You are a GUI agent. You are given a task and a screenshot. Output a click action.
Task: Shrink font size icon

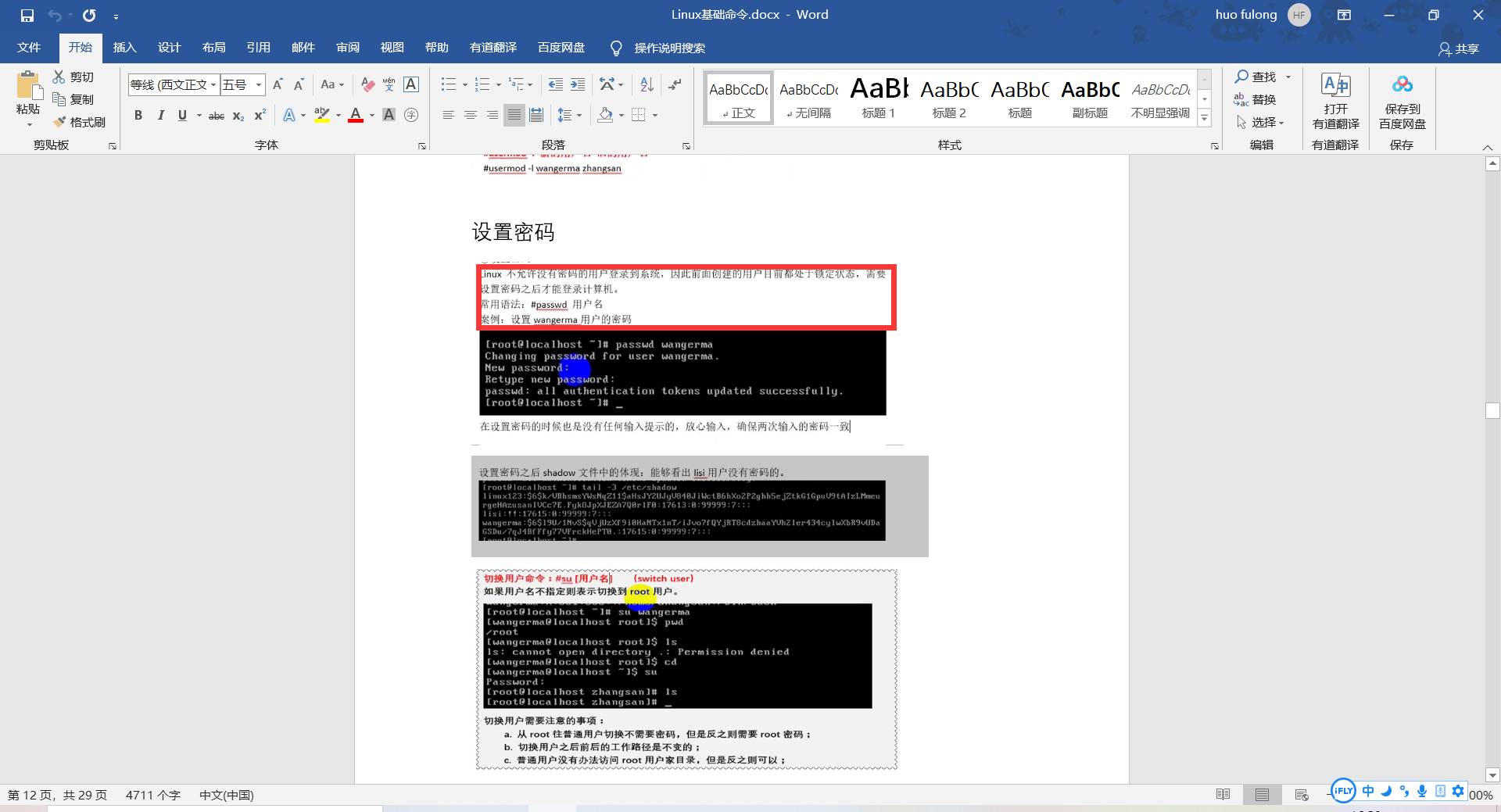pyautogui.click(x=299, y=84)
